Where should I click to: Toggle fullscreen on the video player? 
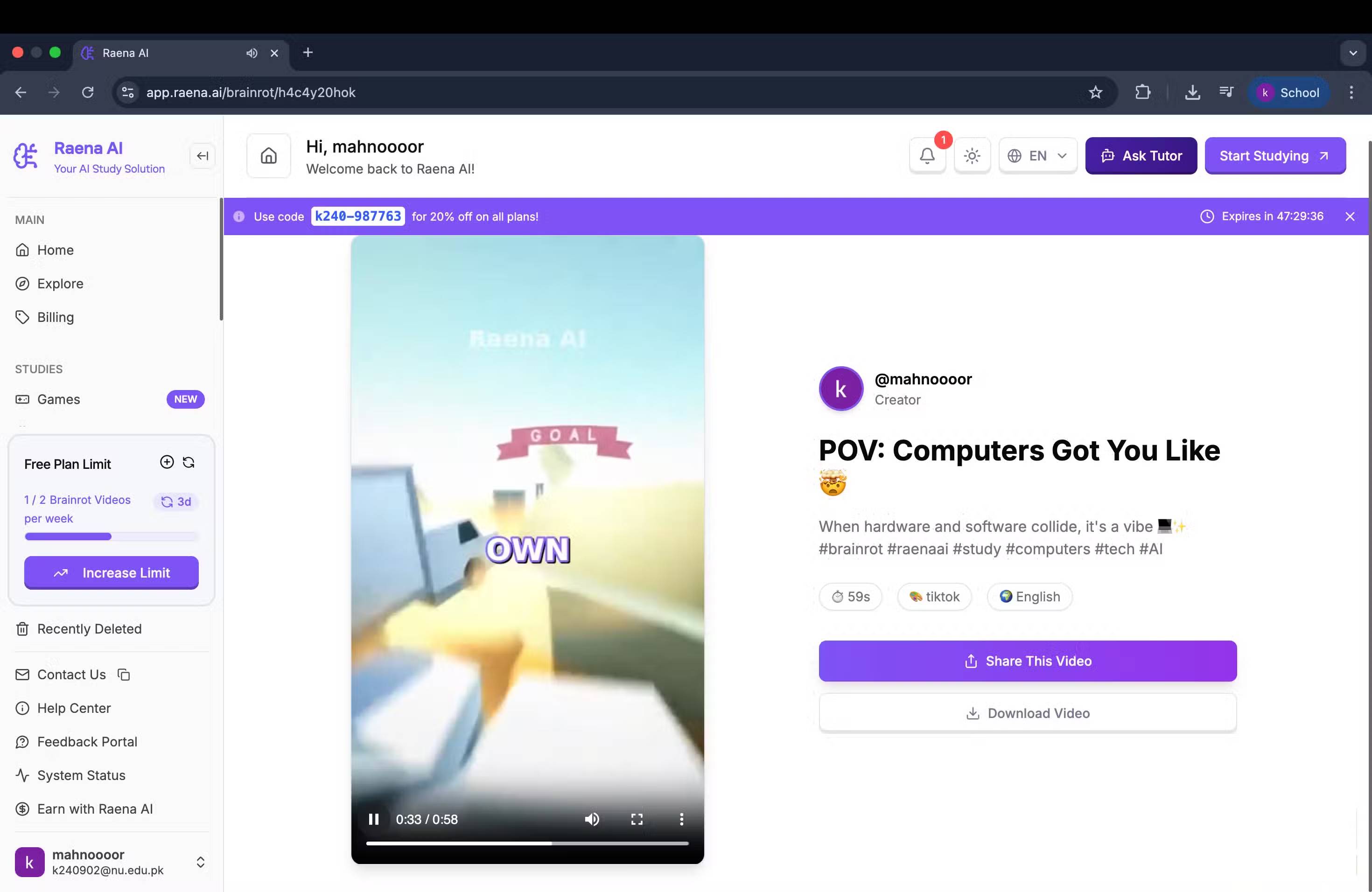[x=637, y=819]
